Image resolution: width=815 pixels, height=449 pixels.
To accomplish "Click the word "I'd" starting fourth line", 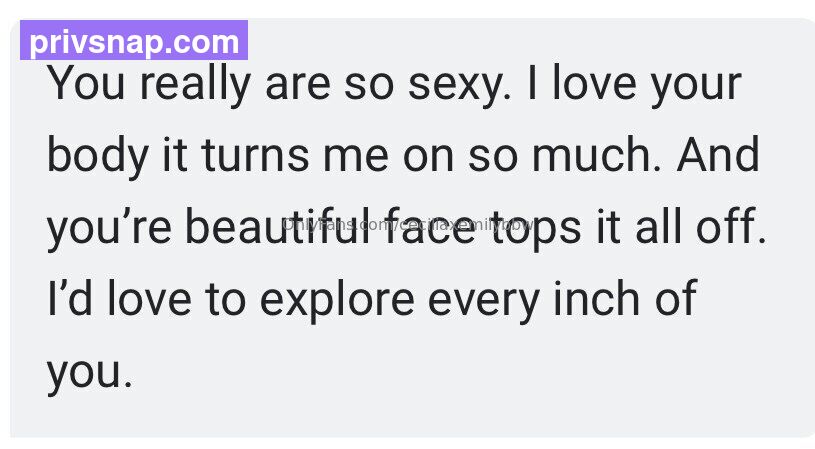I will click(70, 298).
